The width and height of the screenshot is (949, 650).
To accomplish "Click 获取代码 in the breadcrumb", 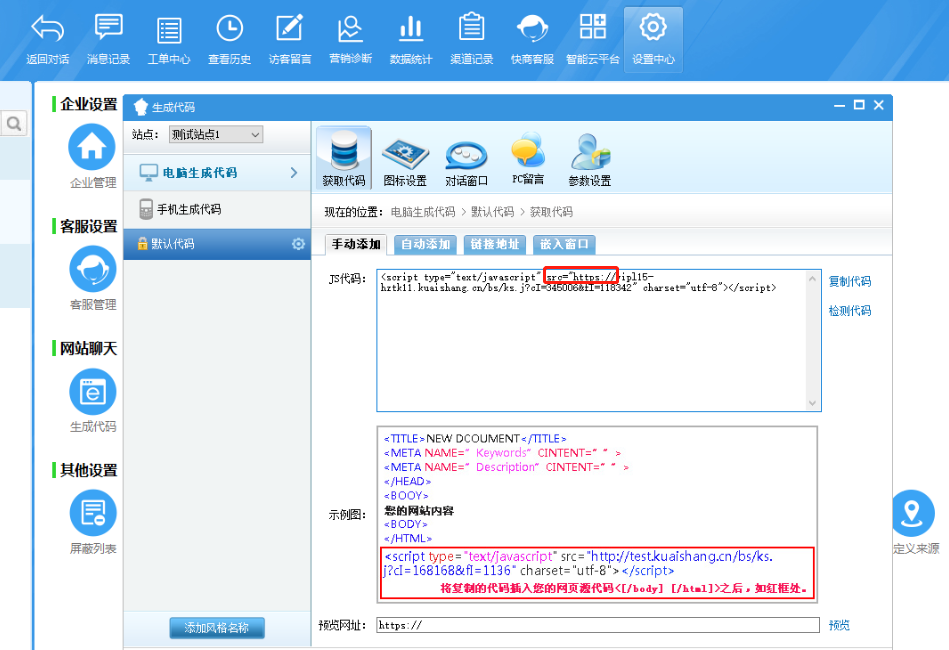I will coord(551,212).
